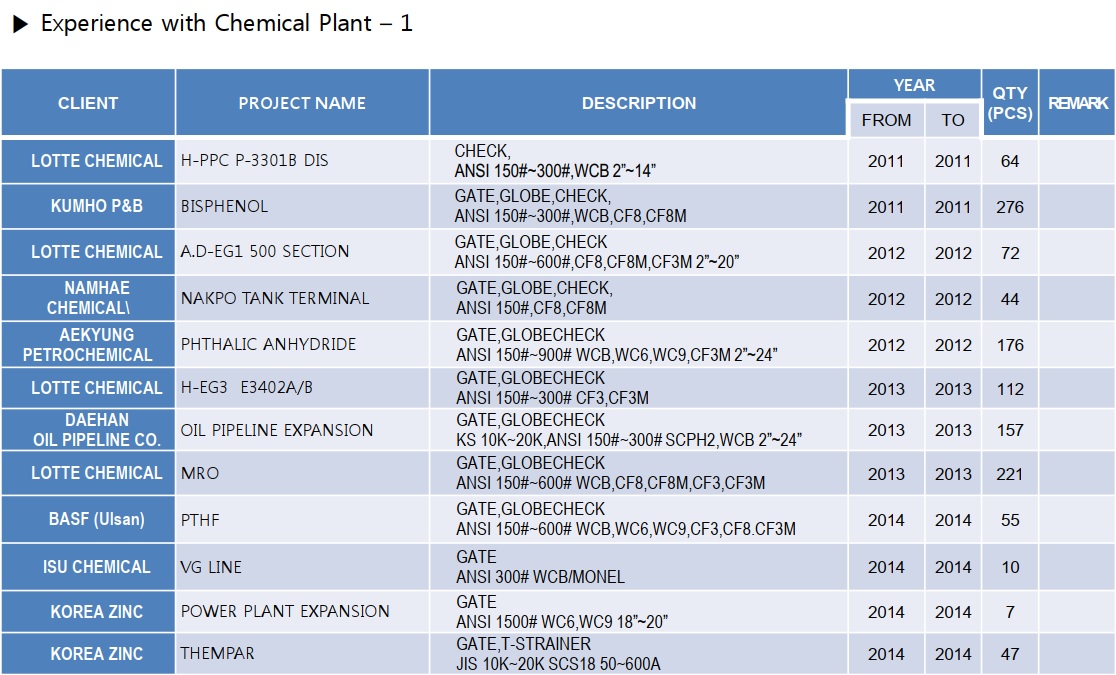1116x675 pixels.
Task: Click the triangle bullet beside the slide title
Action: pyautogui.click(x=20, y=25)
